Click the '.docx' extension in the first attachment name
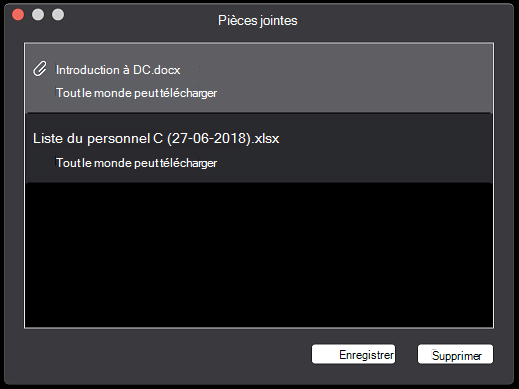519x389 pixels. [166, 70]
